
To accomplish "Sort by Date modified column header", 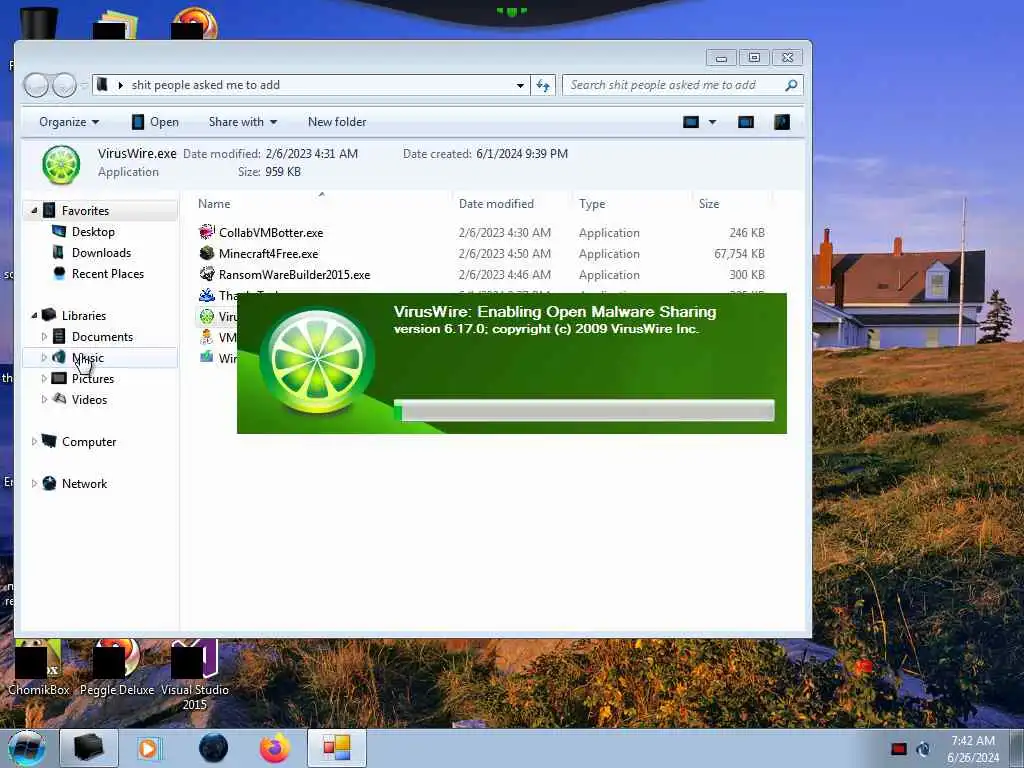I will tap(496, 204).
